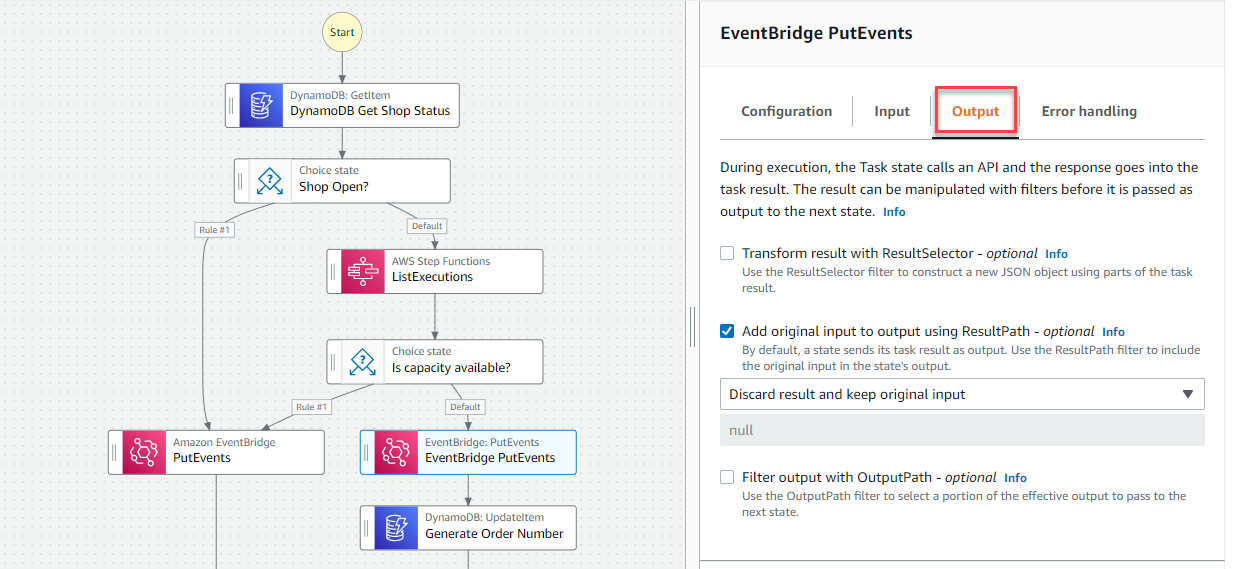Switch to the Configuration tab
This screenshot has height=569, width=1245.
pyautogui.click(x=786, y=111)
